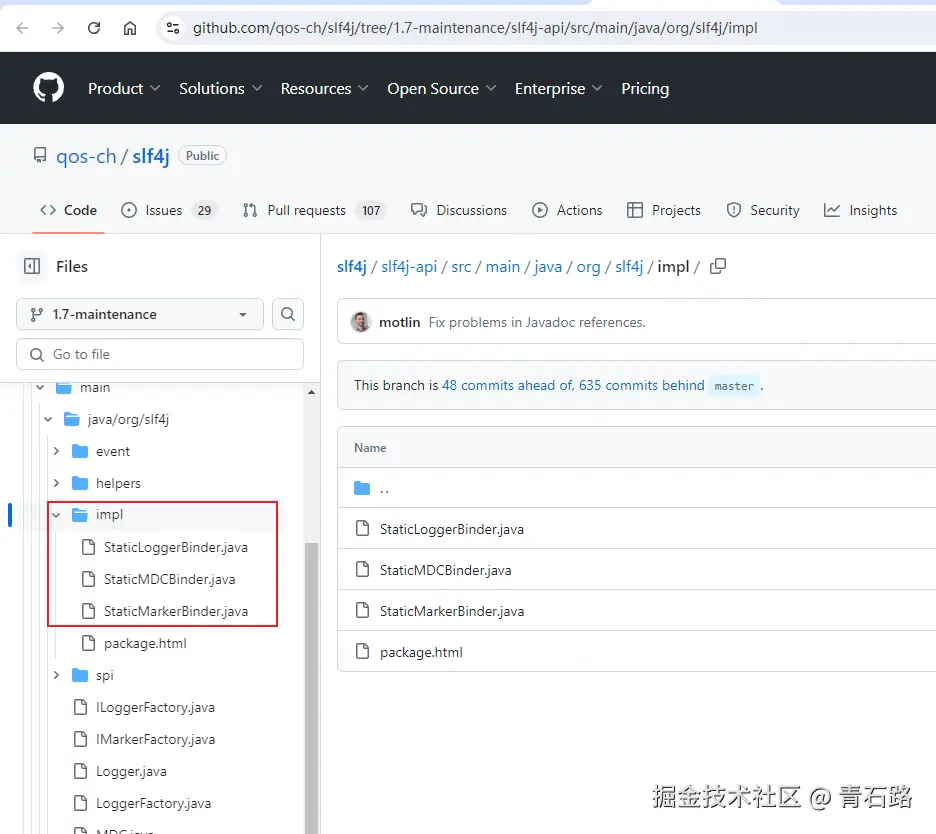Reload the page with refresh icon
The height and width of the screenshot is (834, 936).
coord(94,28)
